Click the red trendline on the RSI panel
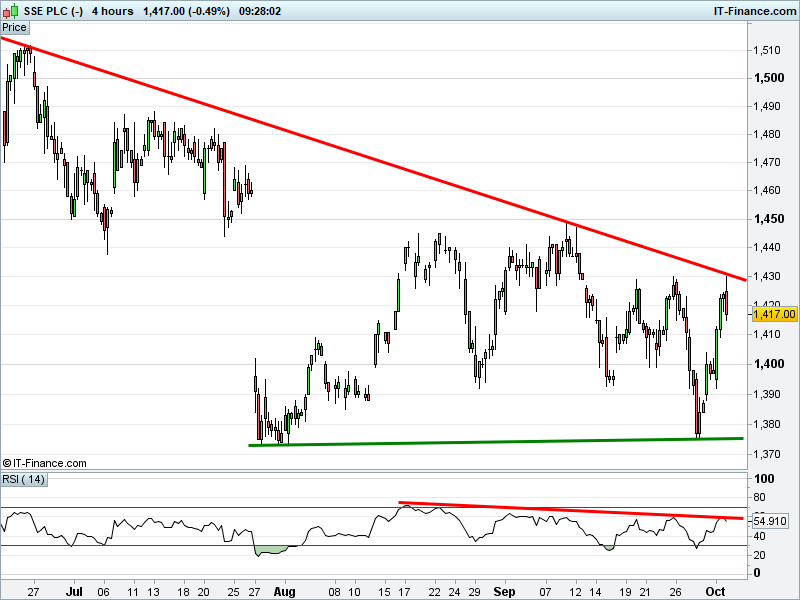800x600 pixels. pos(571,510)
